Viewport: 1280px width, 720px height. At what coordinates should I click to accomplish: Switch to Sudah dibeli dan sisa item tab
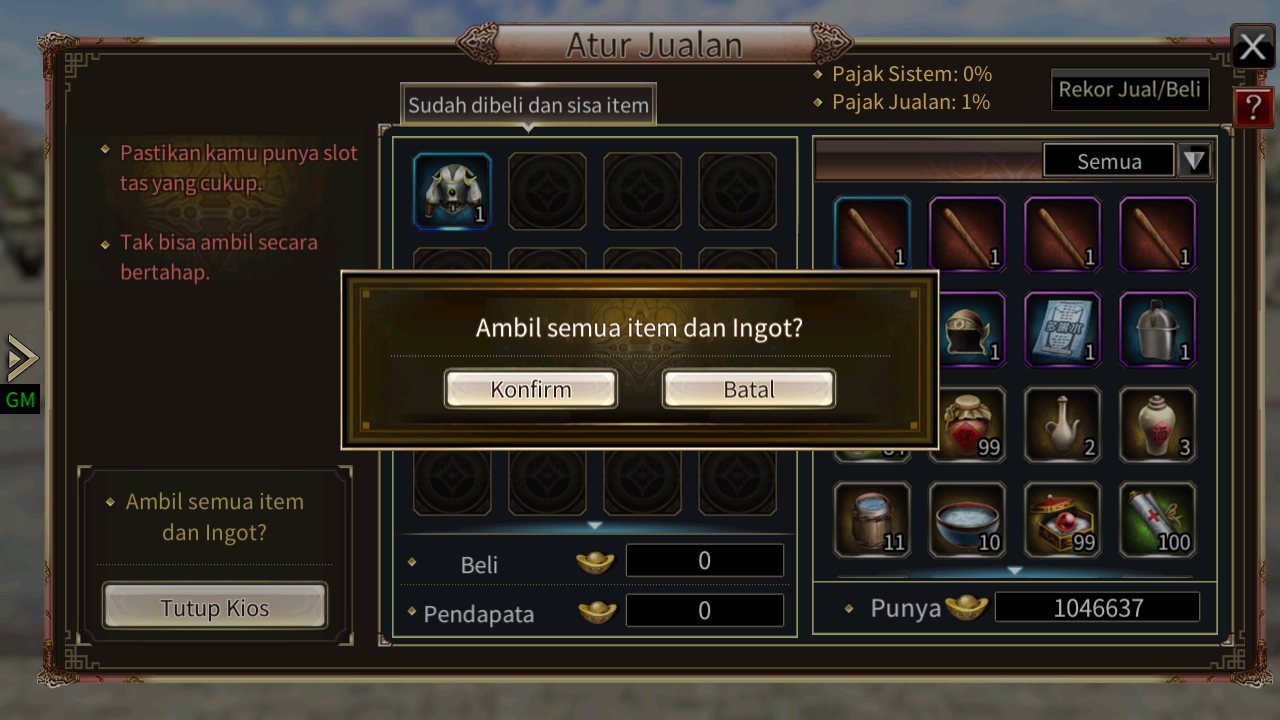pyautogui.click(x=528, y=105)
